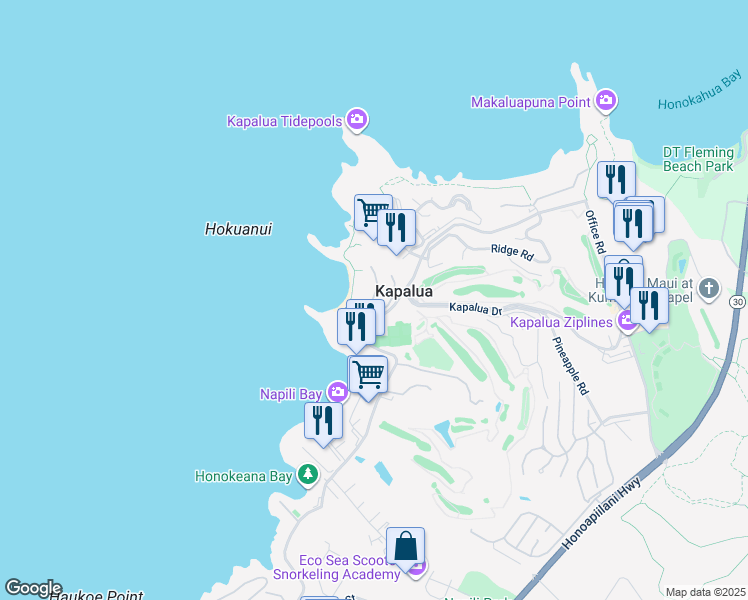Click the Honokahua Bay label
Viewport: 748px width, 600px height.
click(700, 90)
